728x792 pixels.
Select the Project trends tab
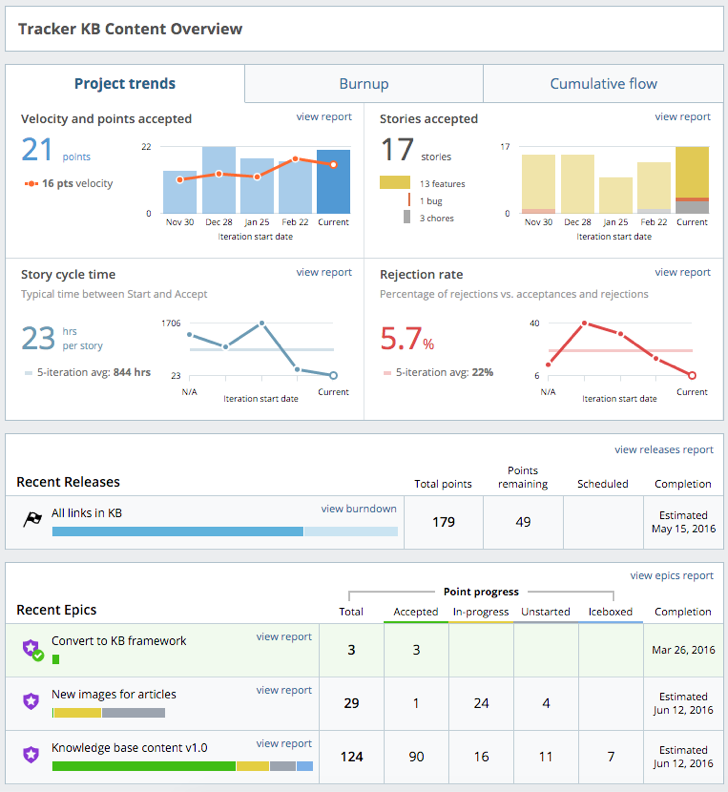[x=125, y=84]
